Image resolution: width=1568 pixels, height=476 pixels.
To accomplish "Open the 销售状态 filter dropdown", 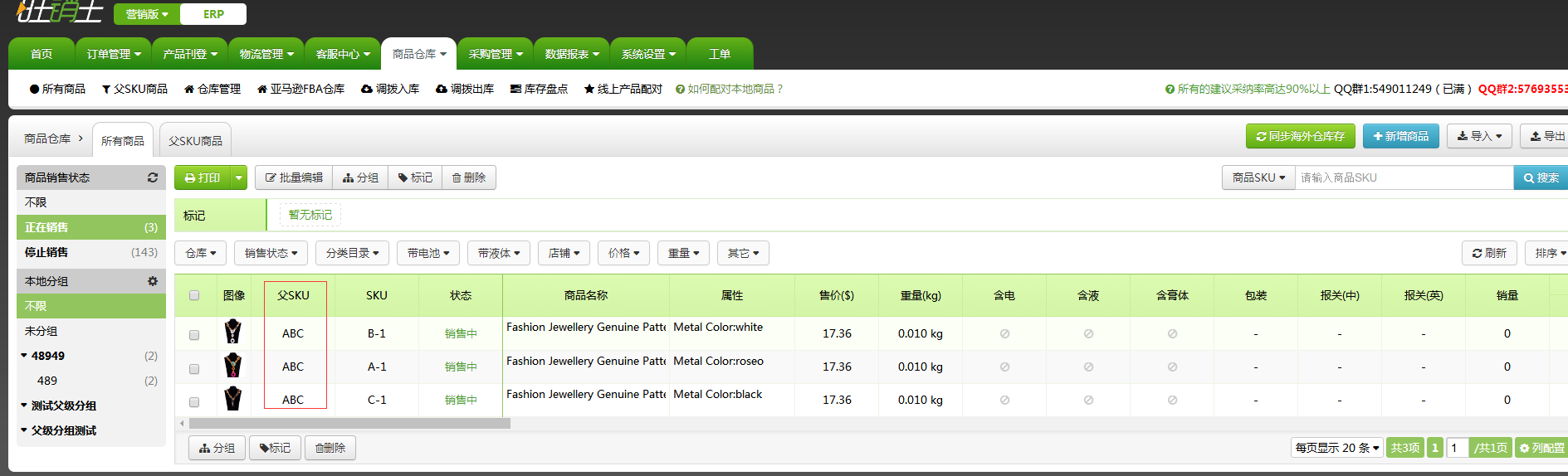I will (x=271, y=253).
